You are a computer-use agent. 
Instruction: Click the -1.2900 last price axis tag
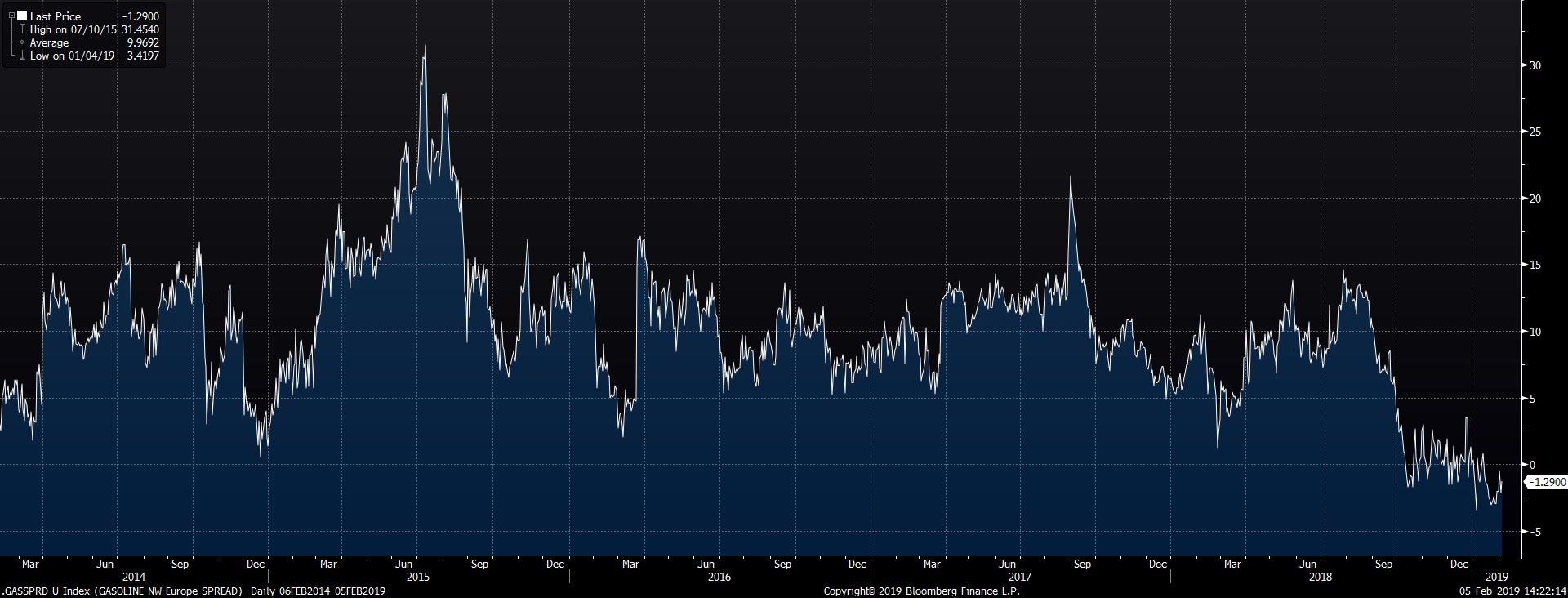(1546, 483)
